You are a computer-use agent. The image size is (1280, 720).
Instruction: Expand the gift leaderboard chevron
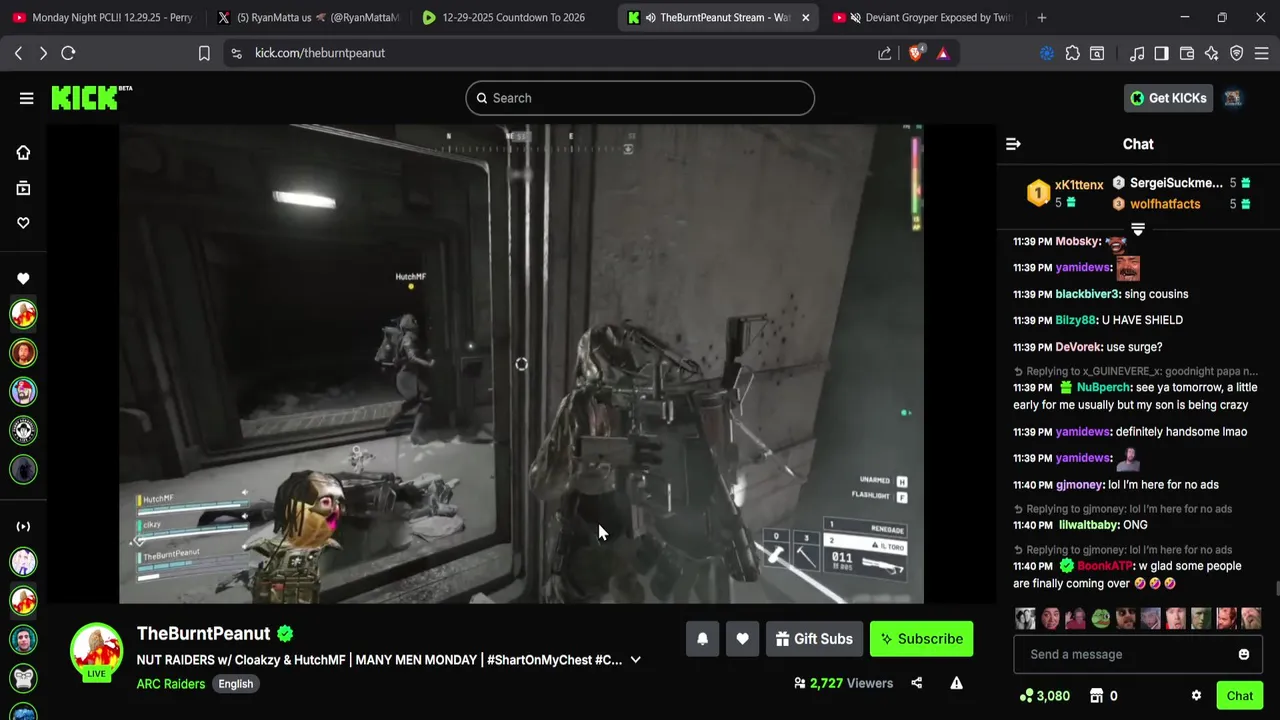[x=1138, y=229]
